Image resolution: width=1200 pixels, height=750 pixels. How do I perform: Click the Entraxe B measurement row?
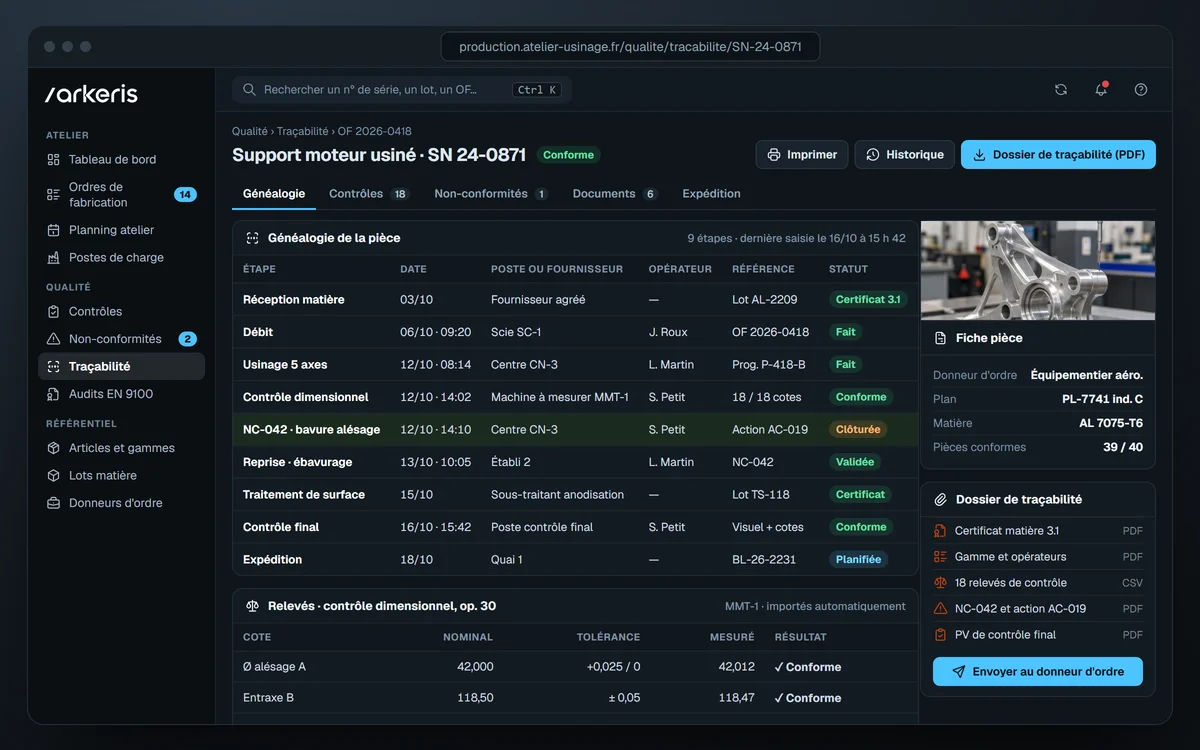575,698
